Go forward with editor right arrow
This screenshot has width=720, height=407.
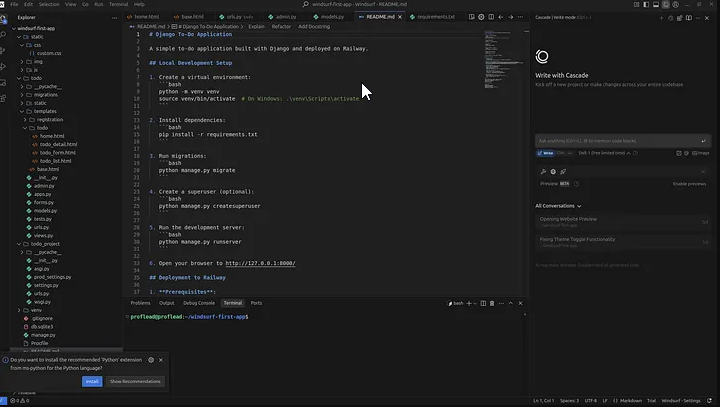(x=510, y=17)
